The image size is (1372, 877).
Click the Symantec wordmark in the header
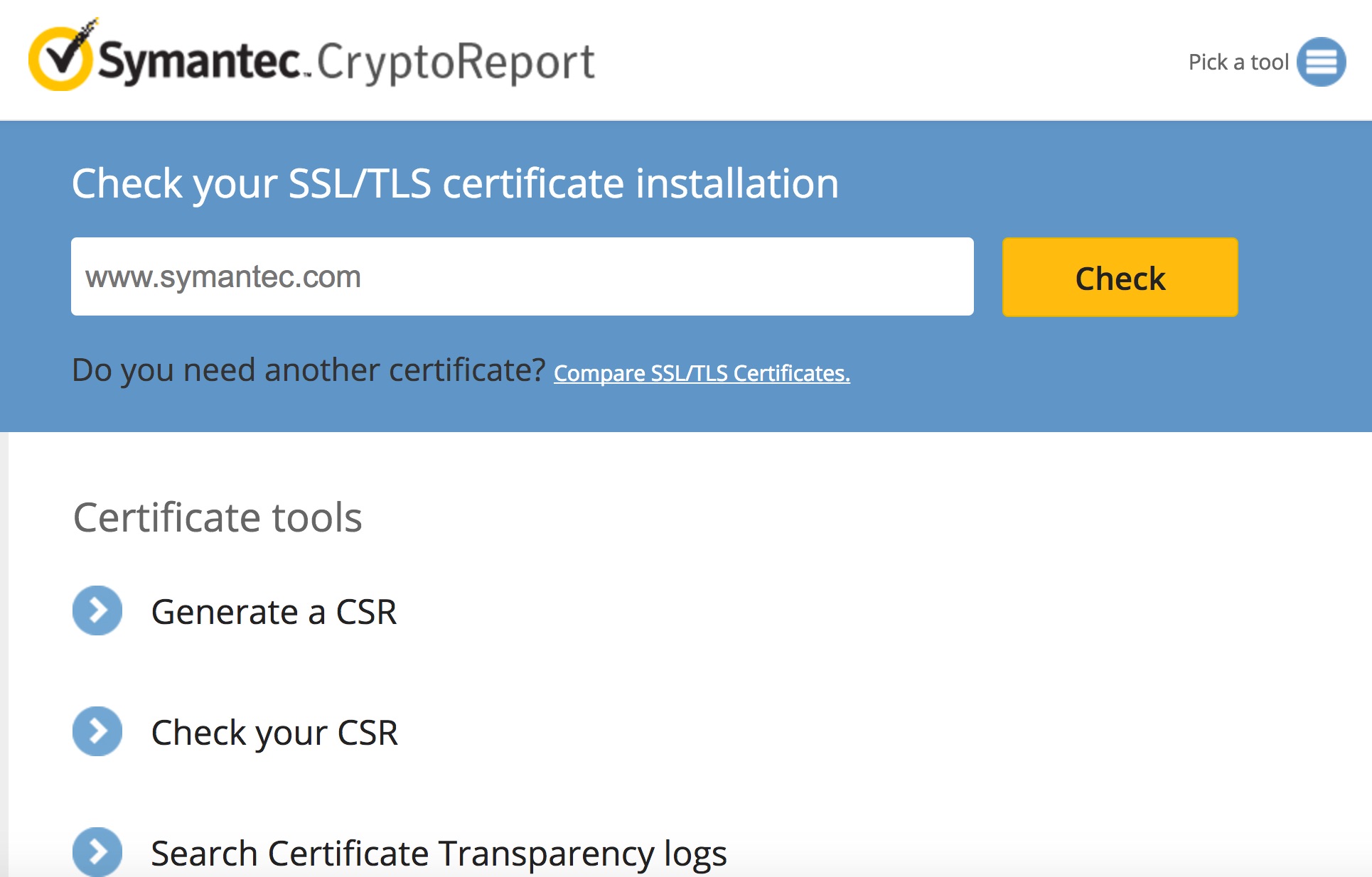[x=200, y=62]
